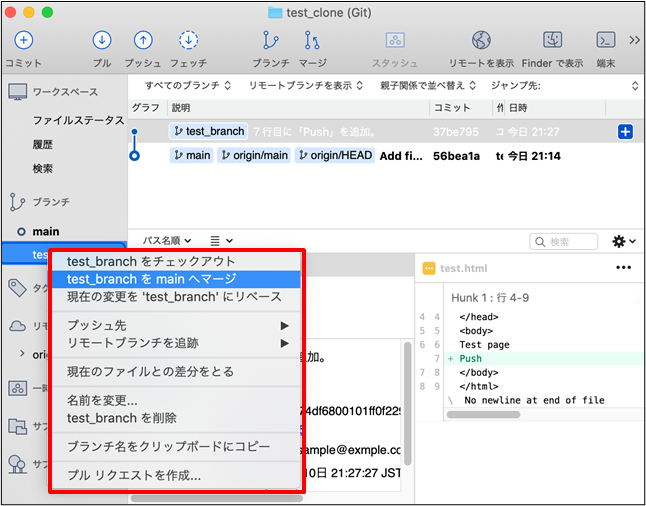Click the Push (プッシュ) toolbar icon

tap(143, 40)
